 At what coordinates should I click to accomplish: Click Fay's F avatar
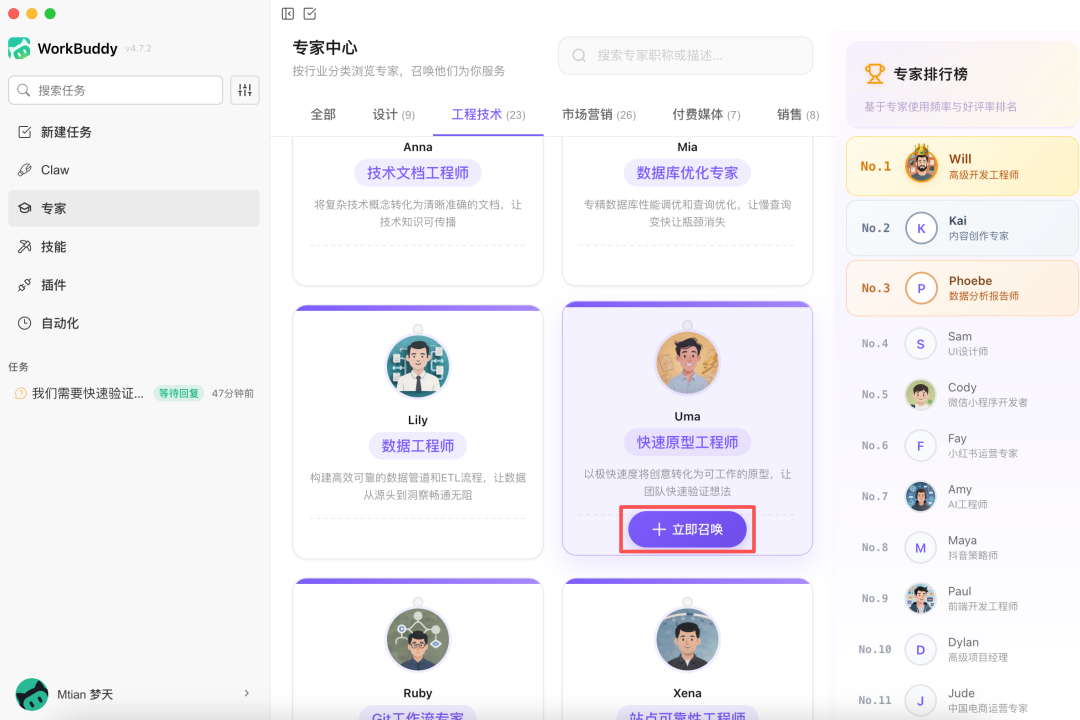pyautogui.click(x=920, y=446)
